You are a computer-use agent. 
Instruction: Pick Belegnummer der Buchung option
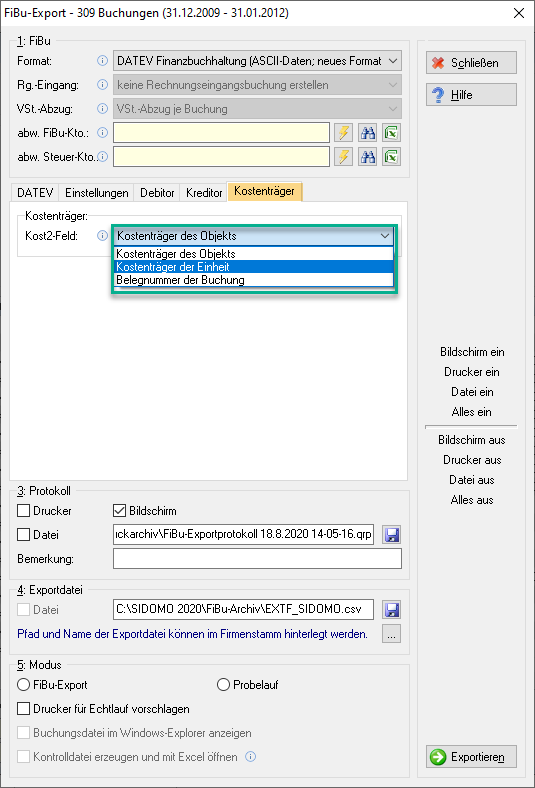(254, 280)
